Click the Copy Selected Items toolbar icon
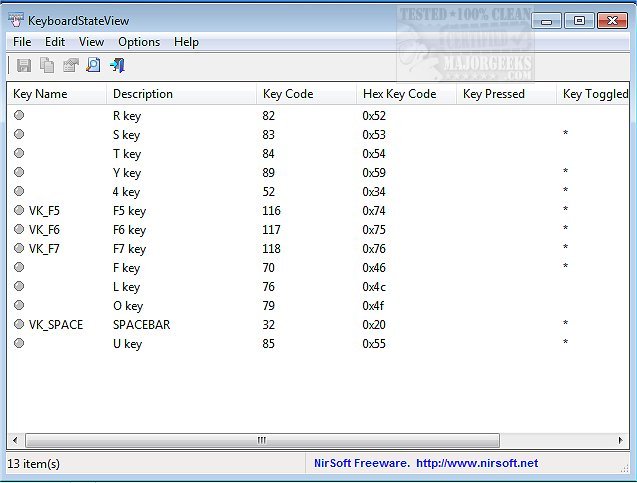This screenshot has width=637, height=483. click(47, 65)
